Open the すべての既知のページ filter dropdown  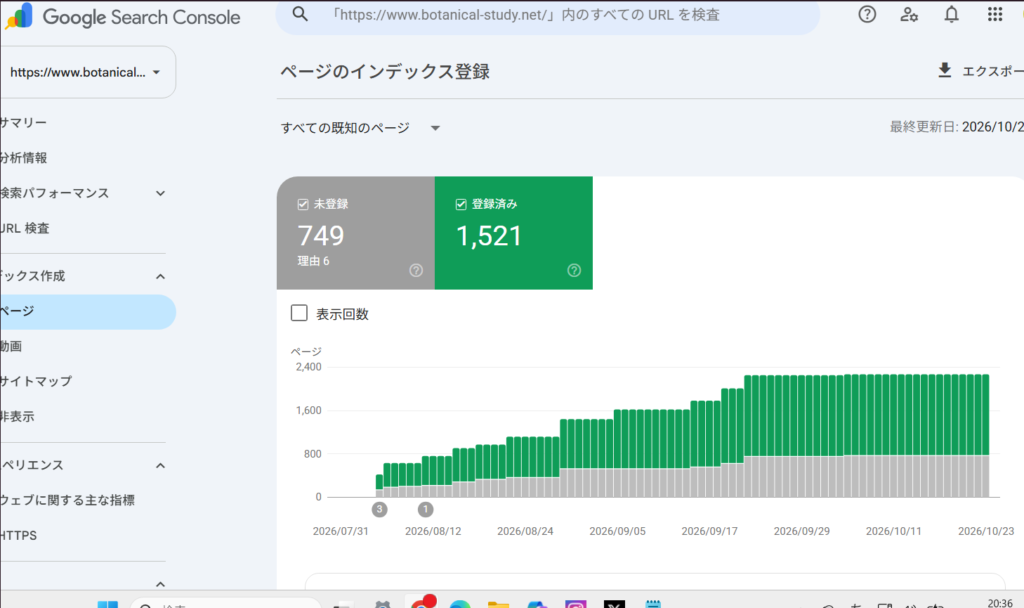(360, 128)
